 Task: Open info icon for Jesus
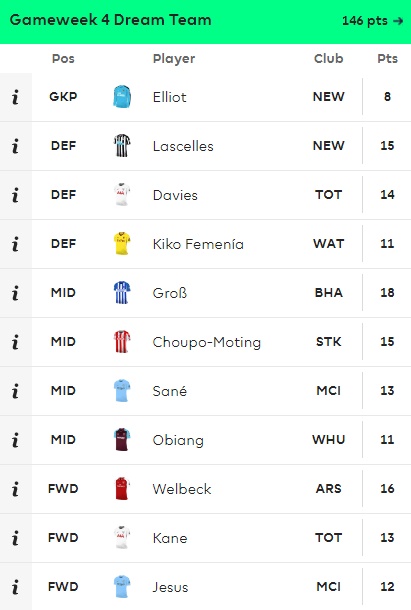15,587
